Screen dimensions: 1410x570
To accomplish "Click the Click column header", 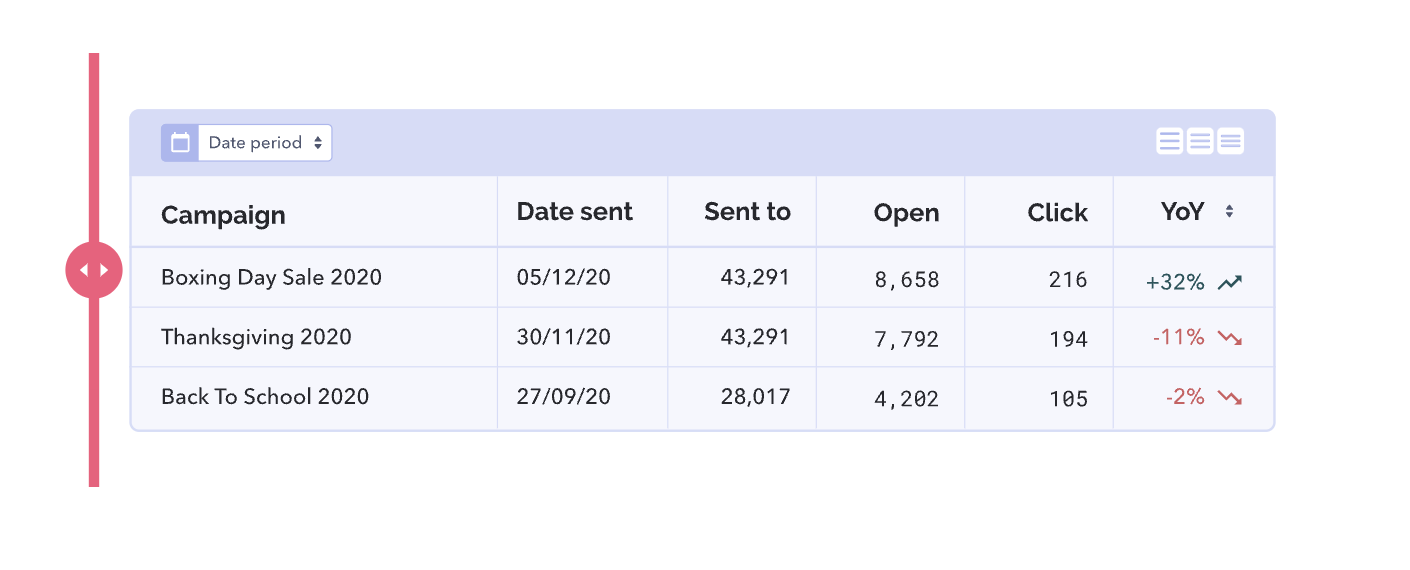I will point(1057,213).
